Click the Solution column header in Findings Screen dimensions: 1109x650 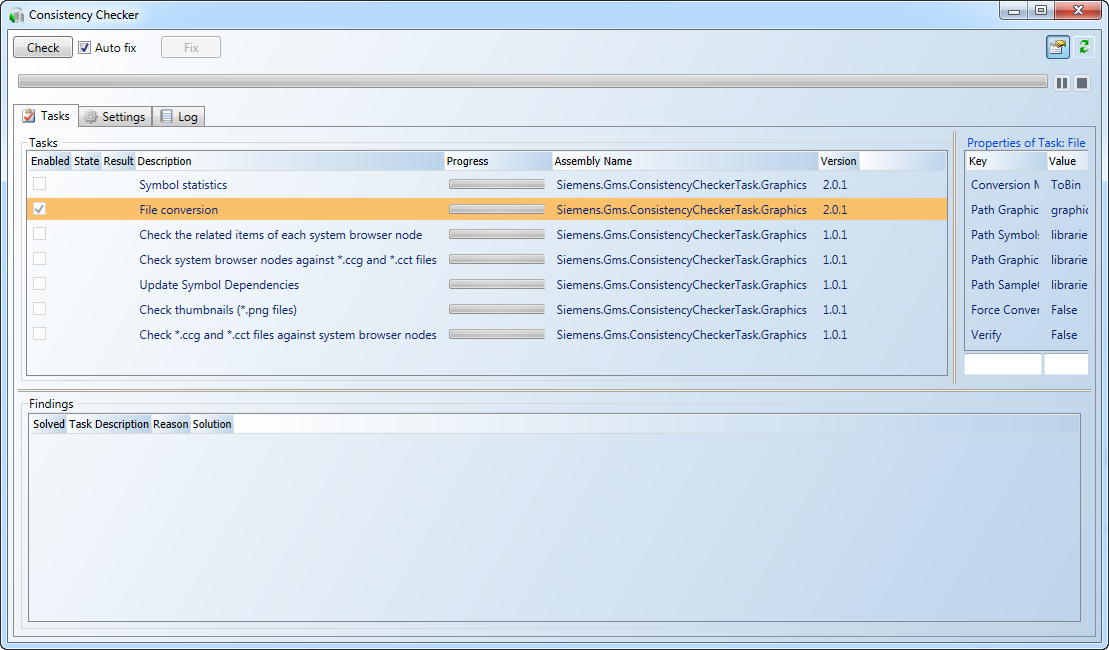coord(212,424)
